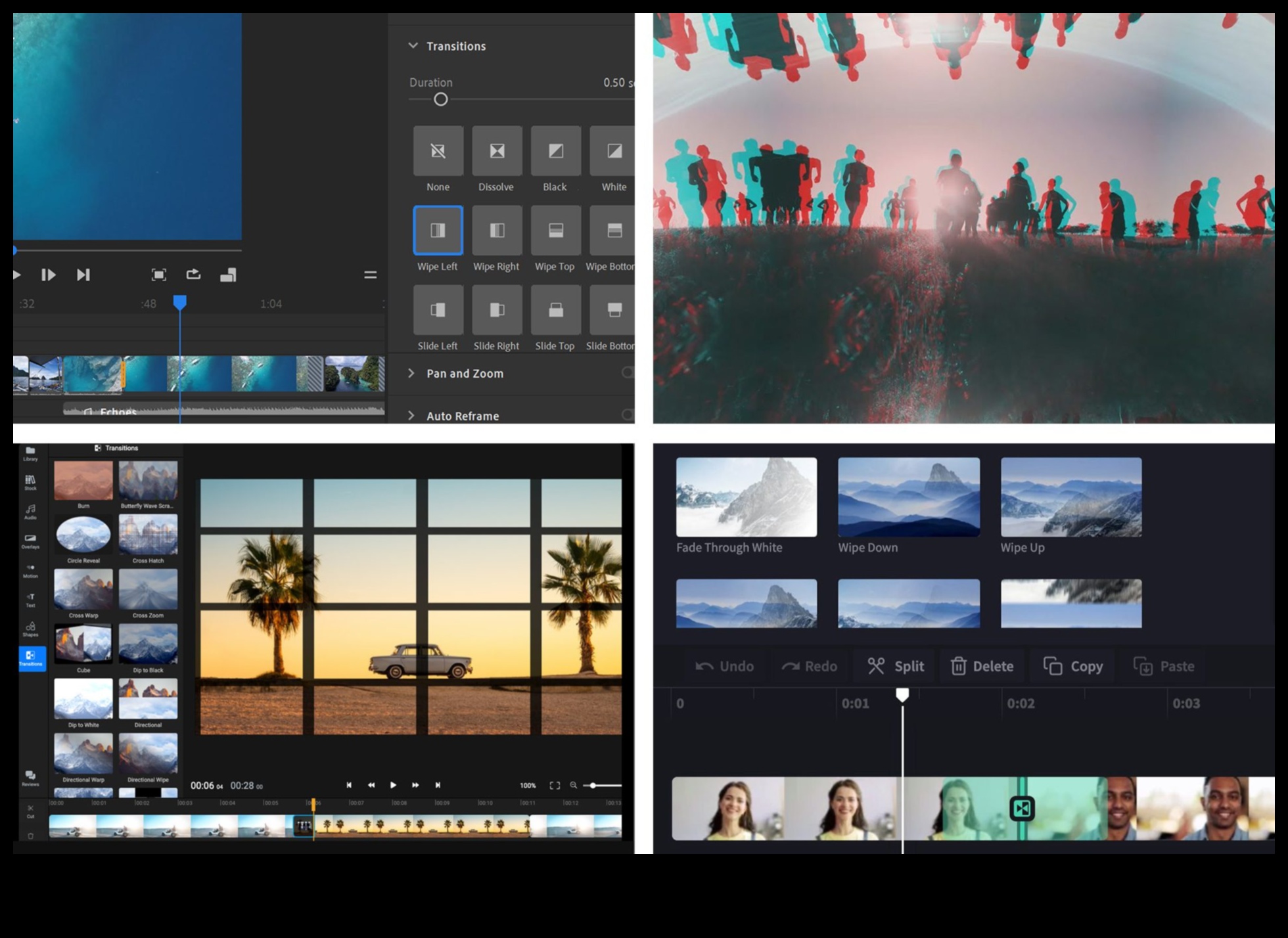Click the Cut scissors tool icon
Viewport: 1288px width, 938px height.
point(30,811)
